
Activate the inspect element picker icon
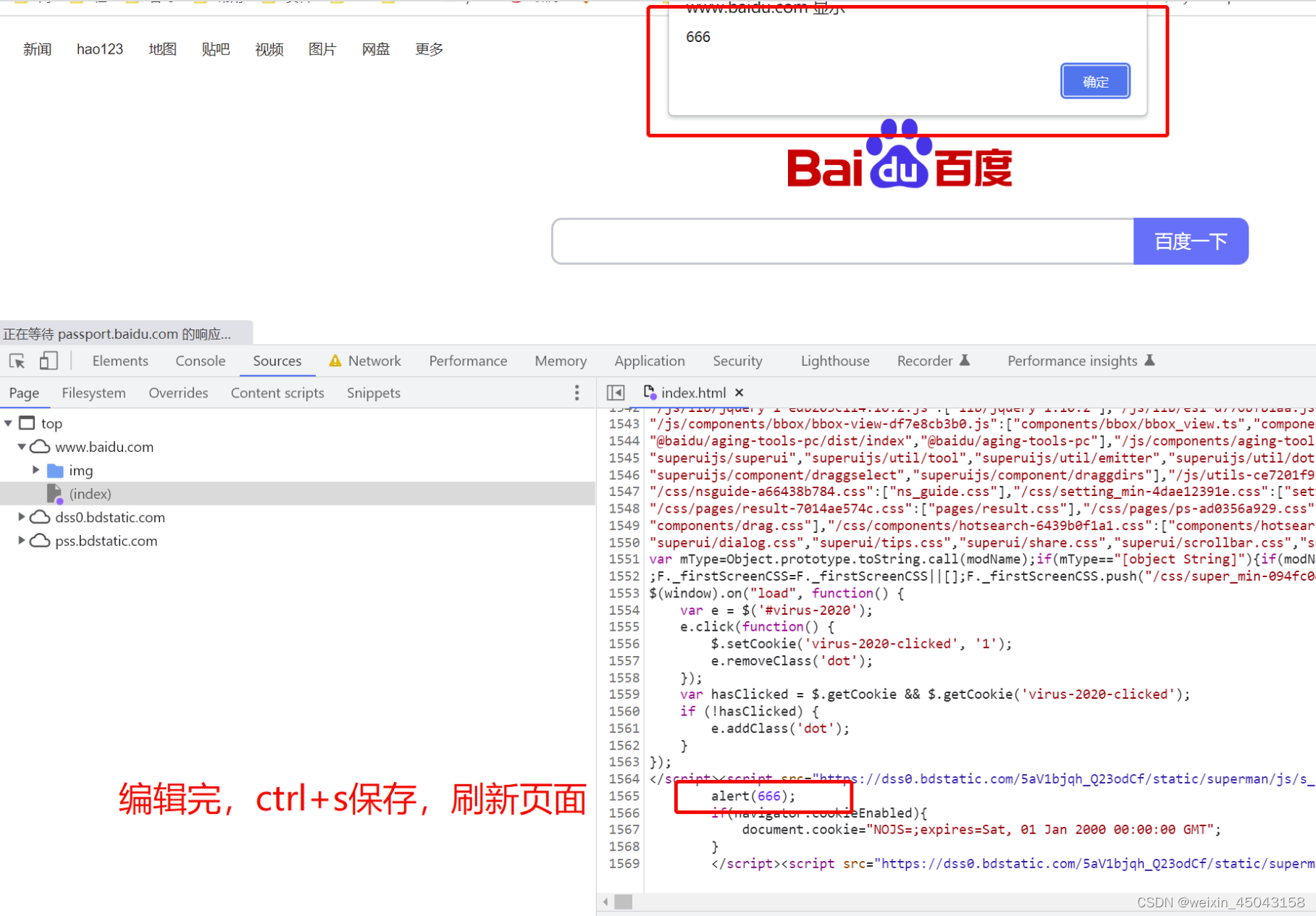click(17, 361)
